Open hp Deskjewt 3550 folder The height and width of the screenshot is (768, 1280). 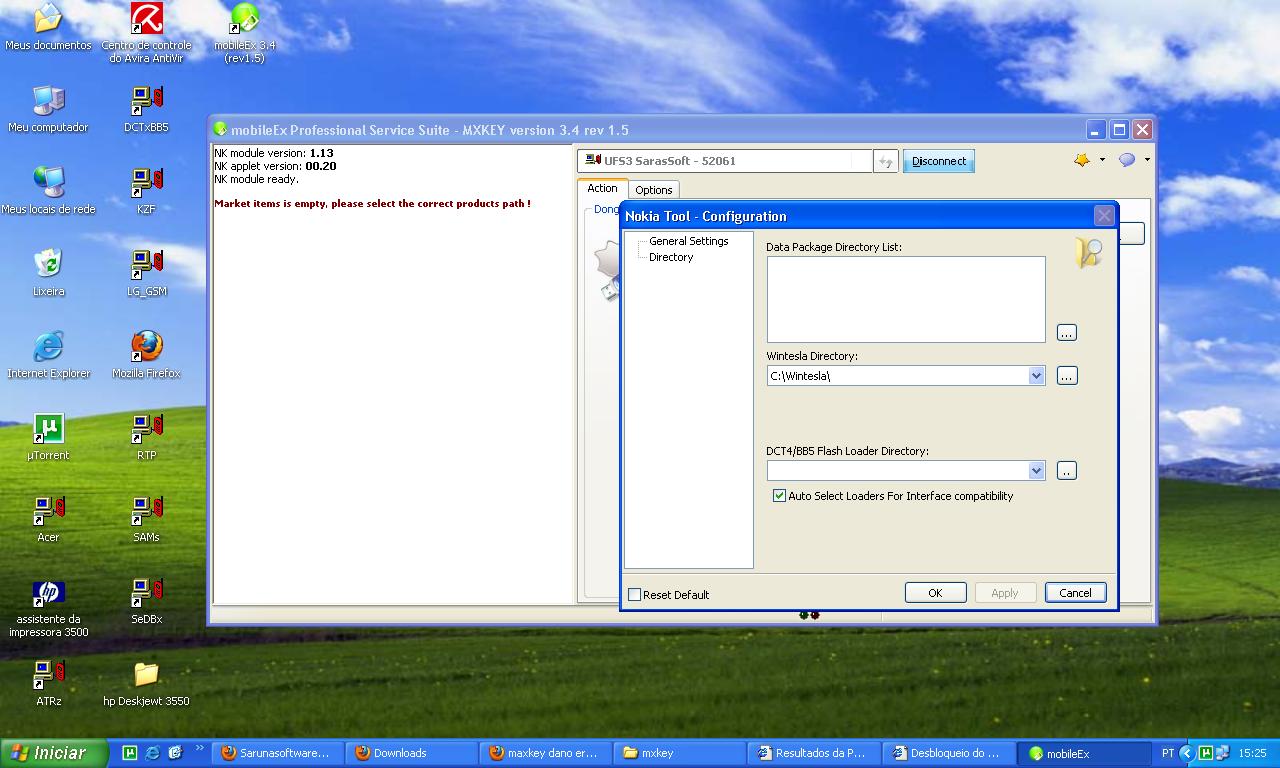pos(147,683)
